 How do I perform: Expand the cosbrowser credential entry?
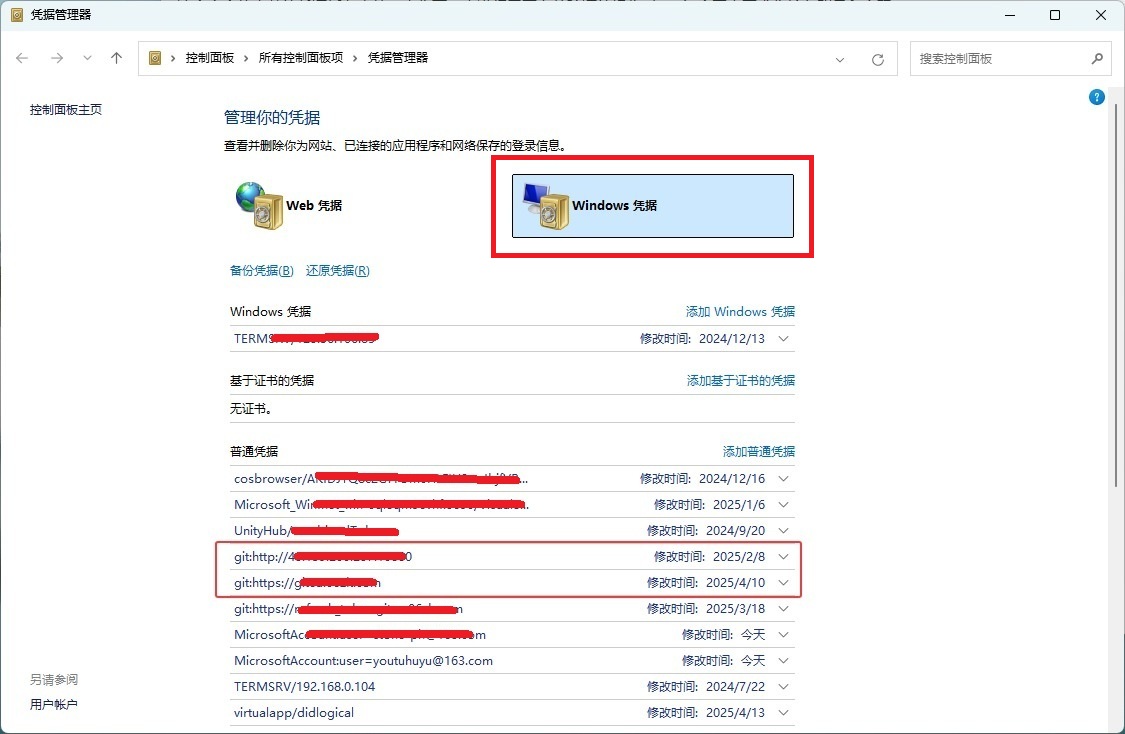[x=783, y=479]
